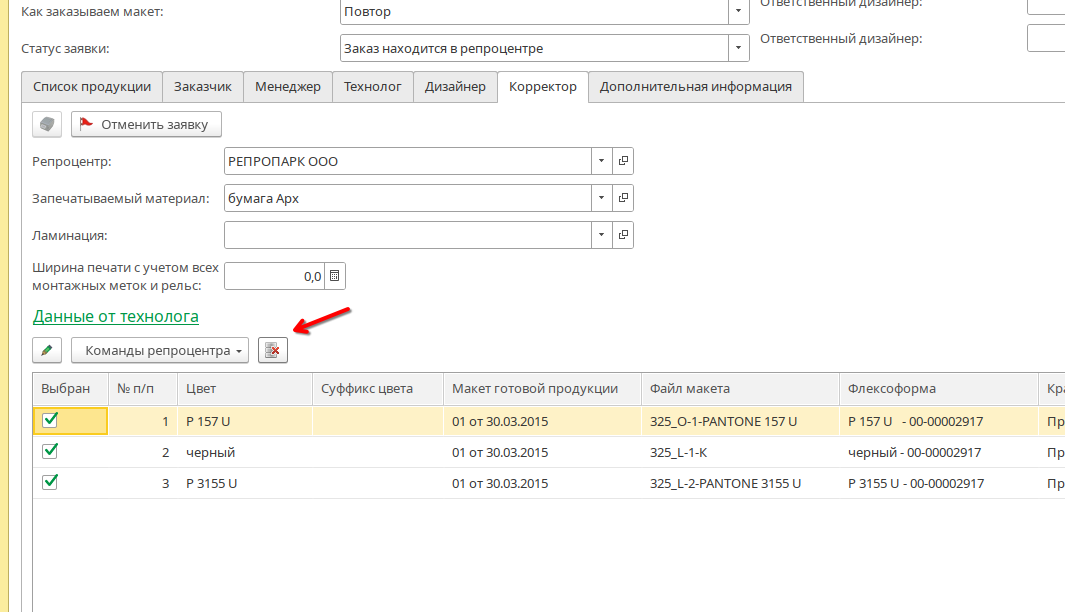Click the Ширина печати numeric input field
This screenshot has width=1065, height=612.
275,276
